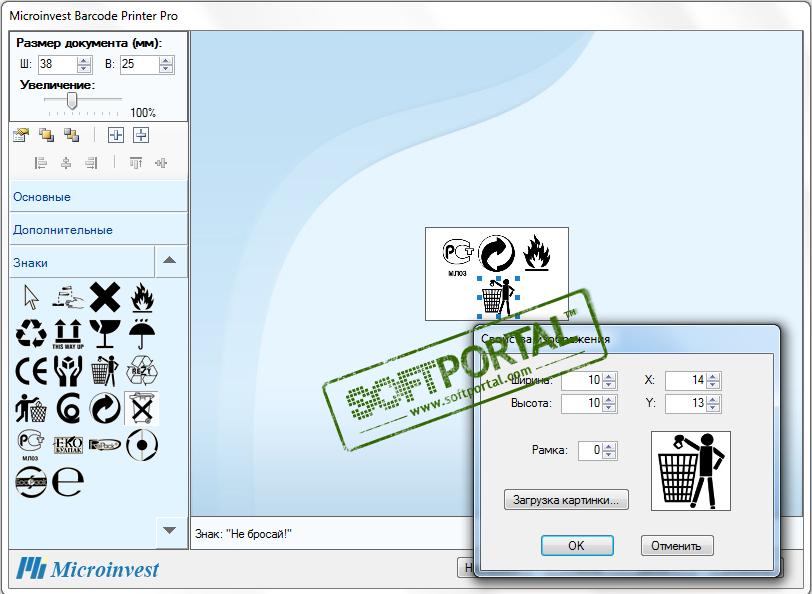Image resolution: width=812 pixels, height=594 pixels.
Task: Pick the palette sign with bin left of person
Action: tap(105, 371)
